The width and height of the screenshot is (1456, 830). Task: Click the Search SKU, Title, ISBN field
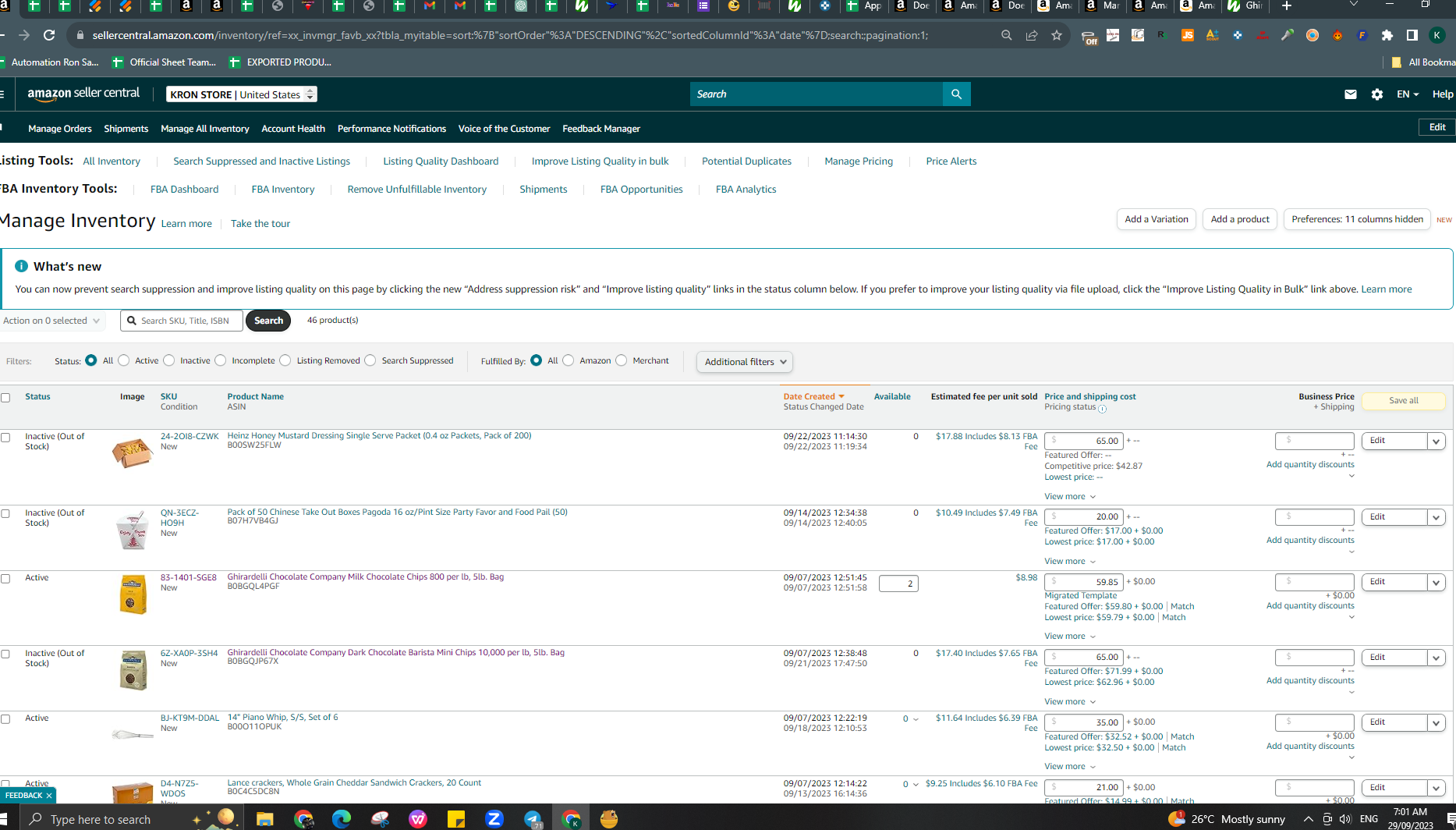[182, 321]
